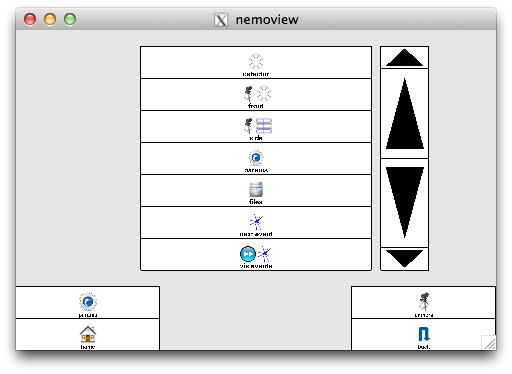Image resolution: width=512 pixels, height=374 pixels.
Task: Open the detector entry with circular icon
Action: [x=256, y=62]
